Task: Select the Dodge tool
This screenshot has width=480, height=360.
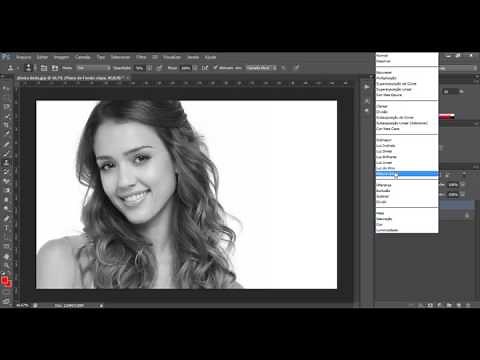Action: [6, 209]
